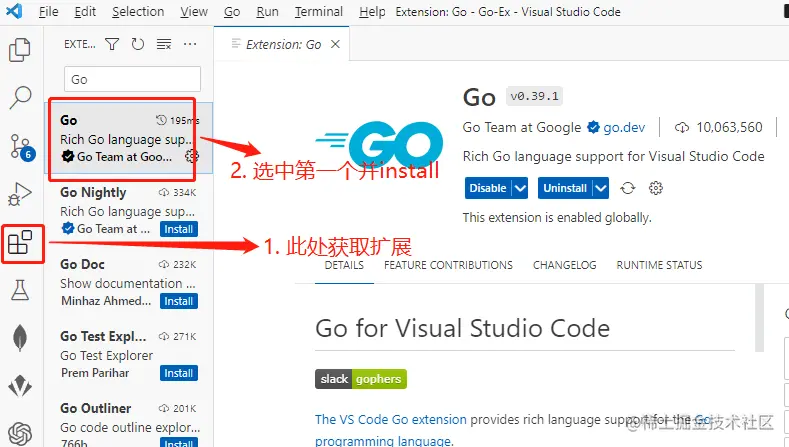Filter extensions with the funnel icon
Viewport: 789px width, 447px height.
112,44
